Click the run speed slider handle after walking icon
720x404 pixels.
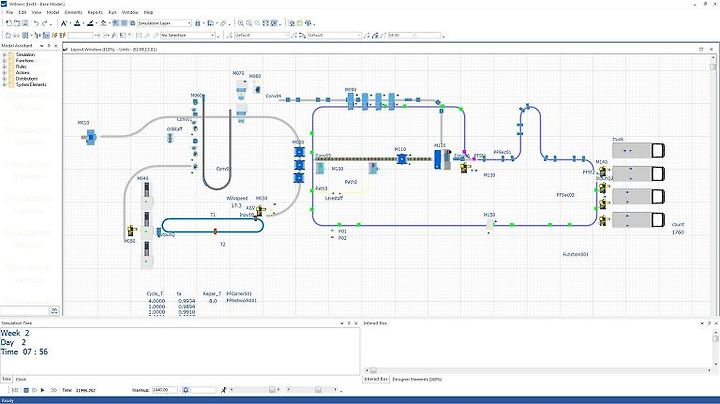click(272, 390)
